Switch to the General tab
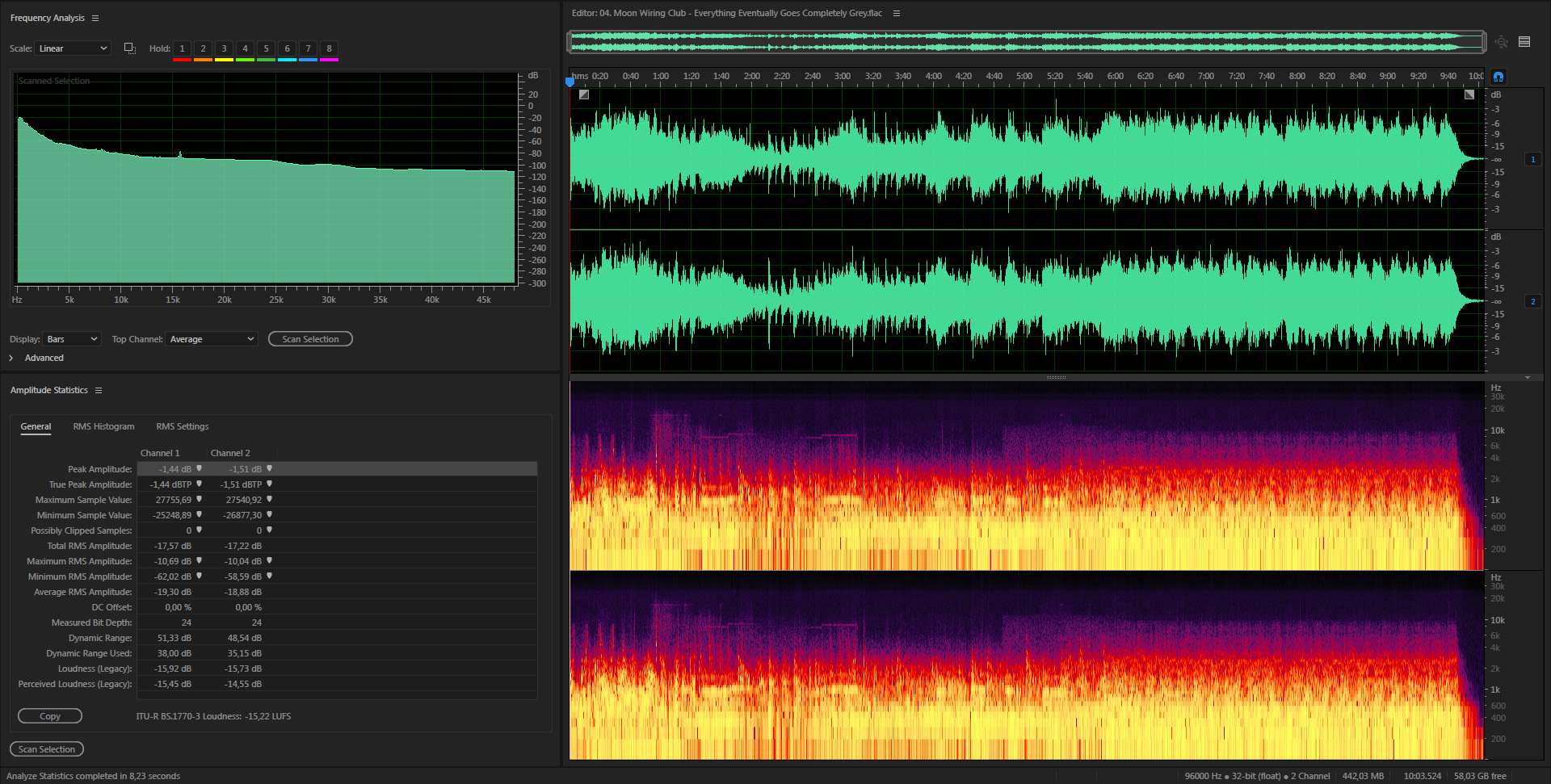The width and height of the screenshot is (1551, 784). 36,426
